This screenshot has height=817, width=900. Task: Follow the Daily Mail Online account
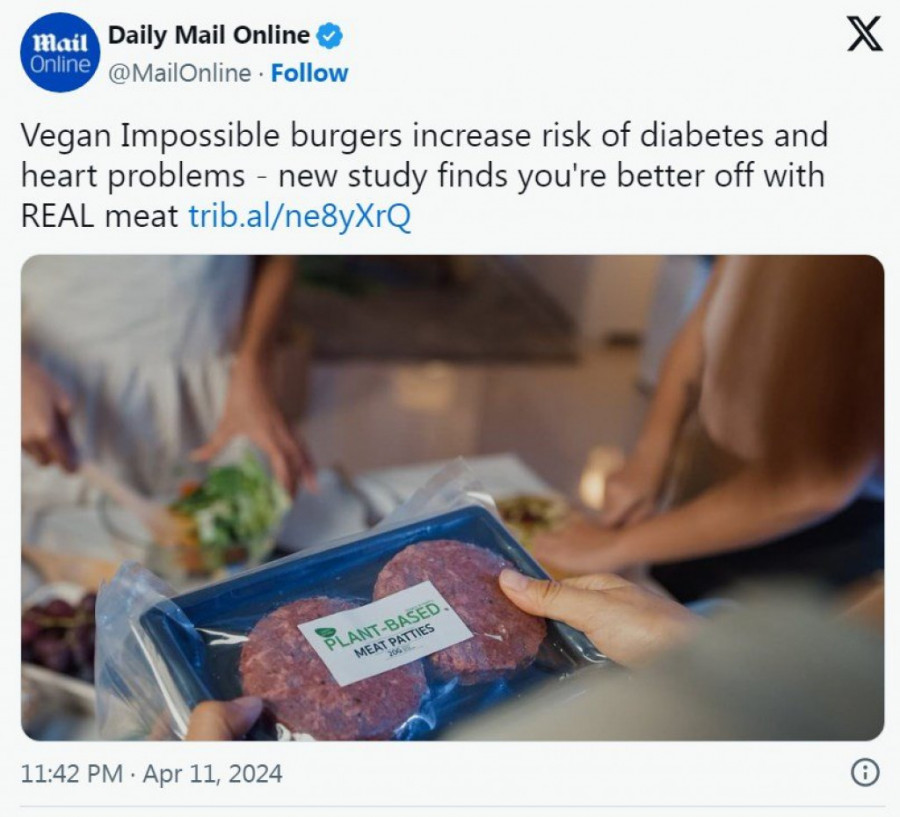(x=309, y=73)
